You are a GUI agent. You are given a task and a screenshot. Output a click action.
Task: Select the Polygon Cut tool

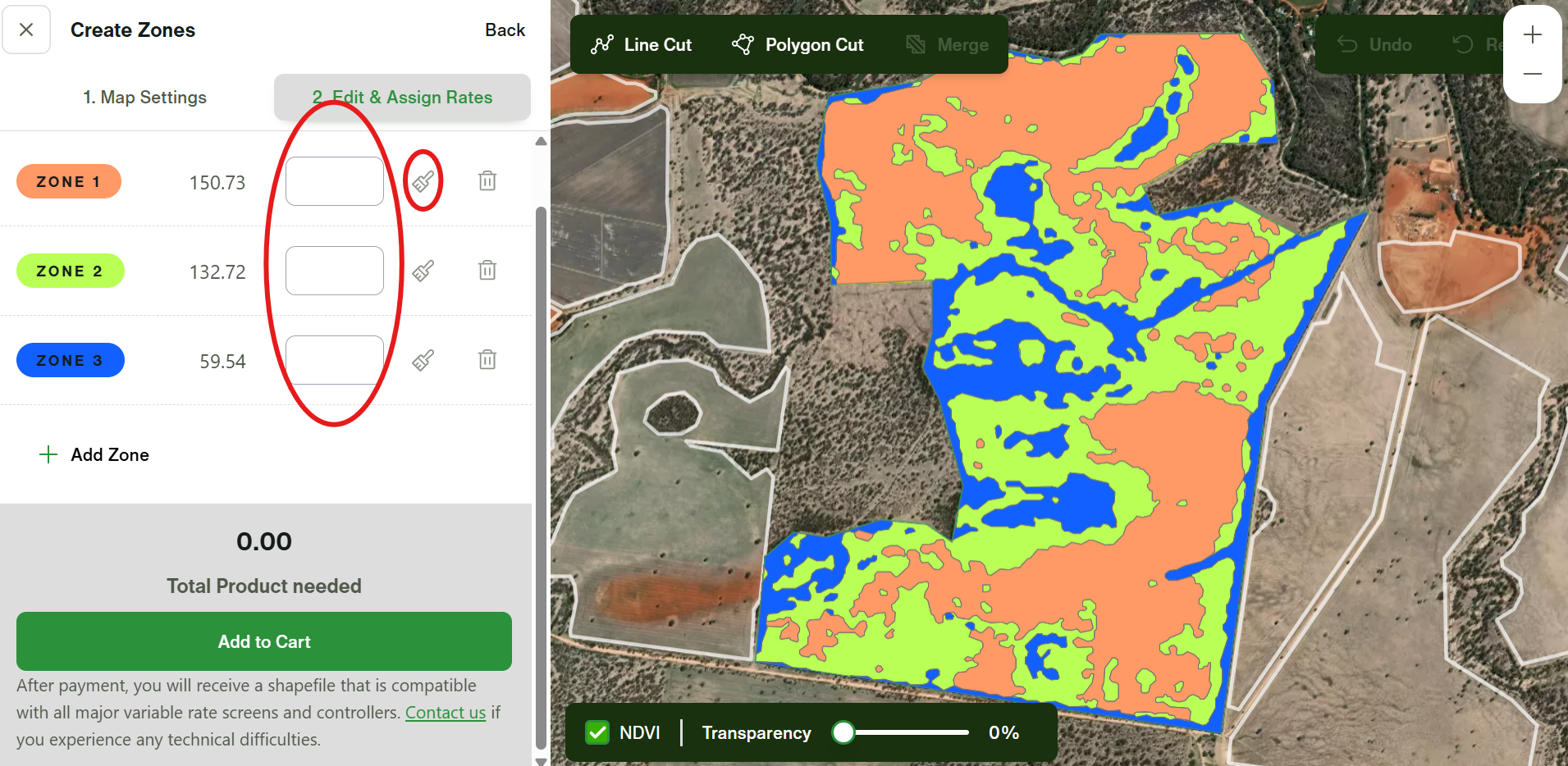tap(798, 45)
